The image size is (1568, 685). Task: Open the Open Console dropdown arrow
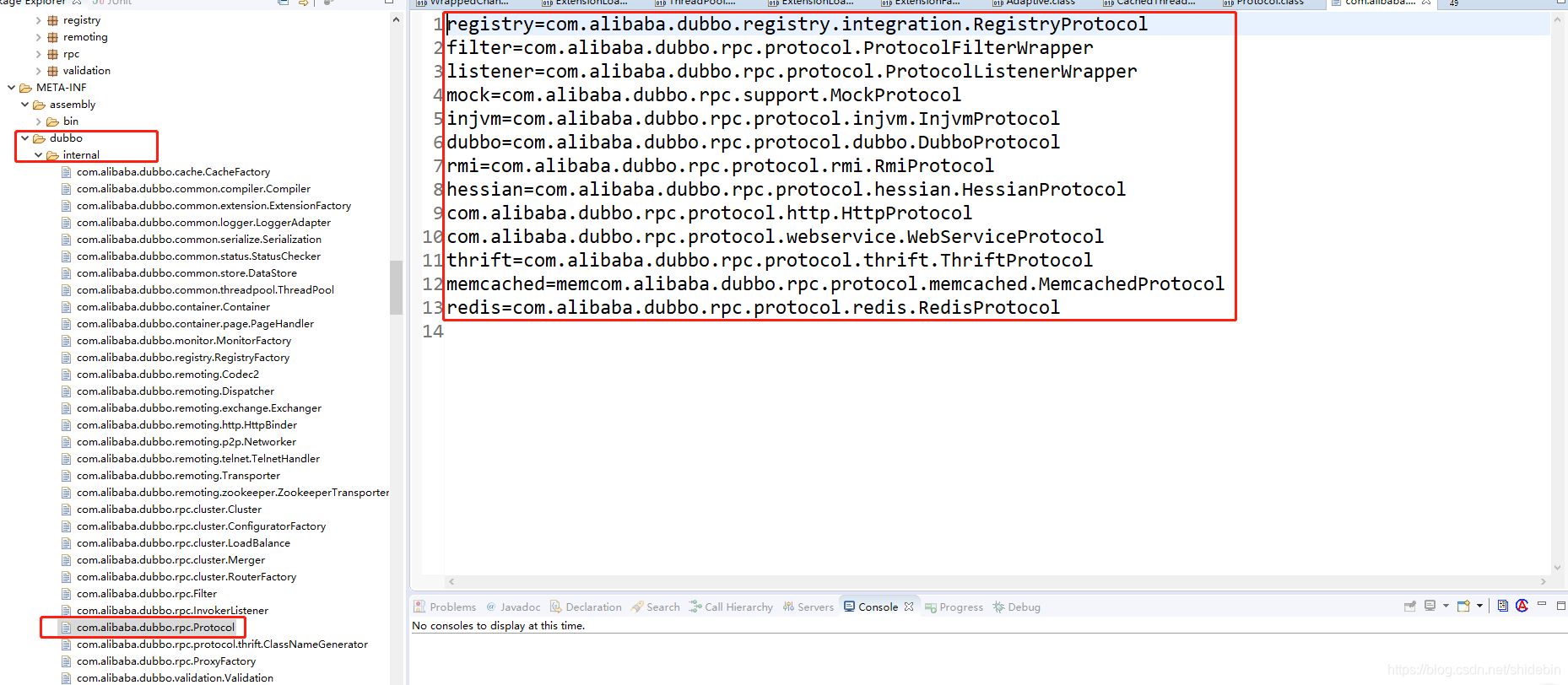pyautogui.click(x=1479, y=606)
